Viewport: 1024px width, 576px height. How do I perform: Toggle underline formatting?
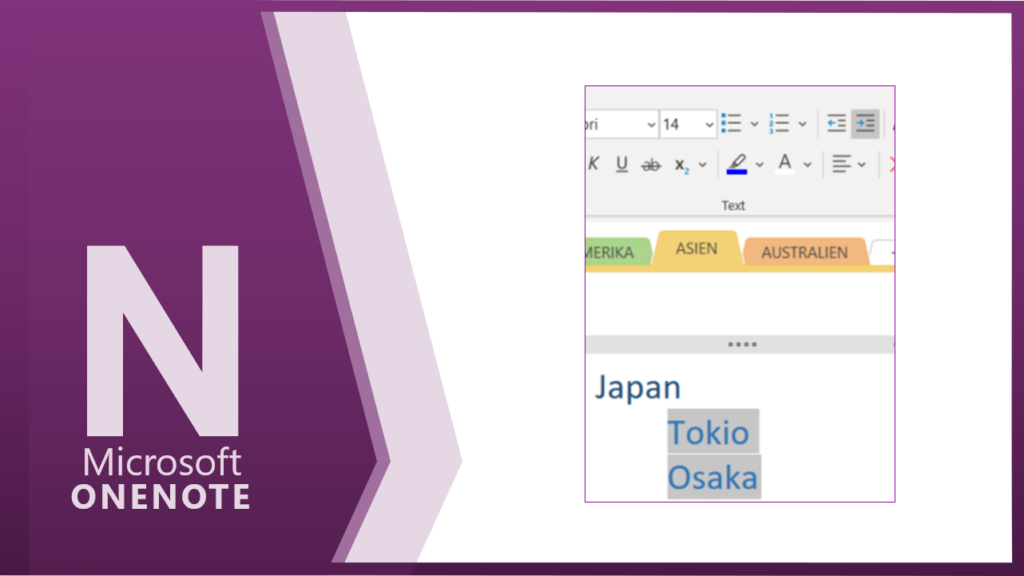coord(621,164)
